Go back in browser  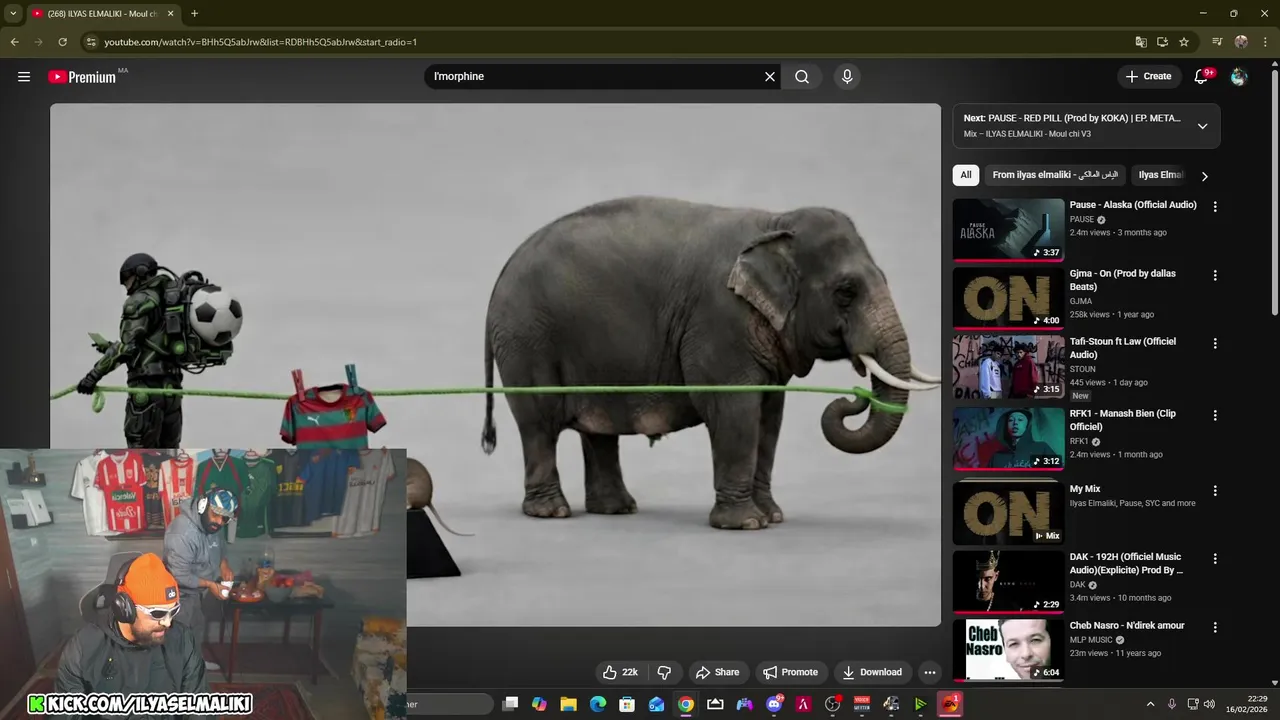pyautogui.click(x=14, y=42)
